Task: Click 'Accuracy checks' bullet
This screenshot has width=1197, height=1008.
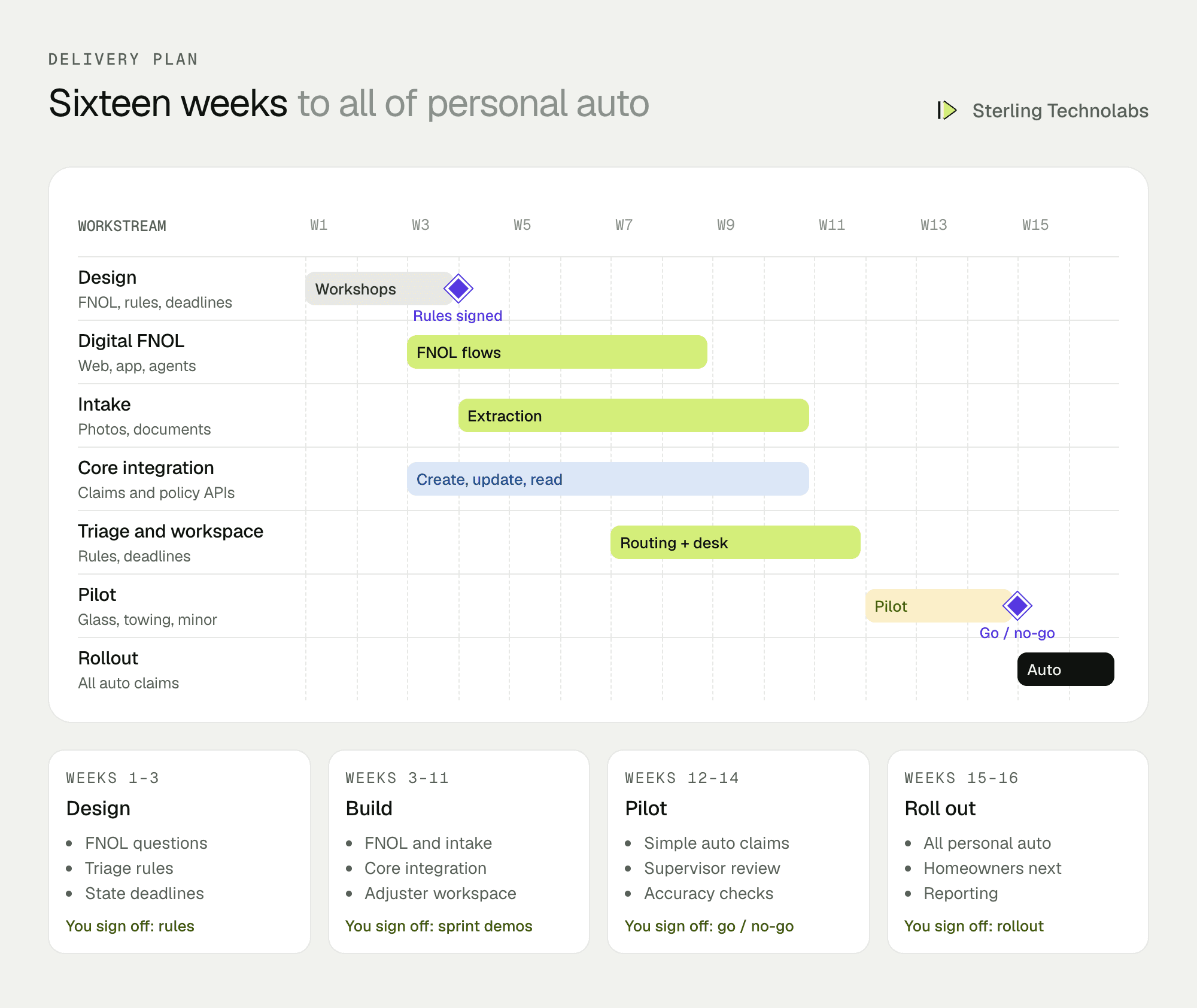Action: 709,893
